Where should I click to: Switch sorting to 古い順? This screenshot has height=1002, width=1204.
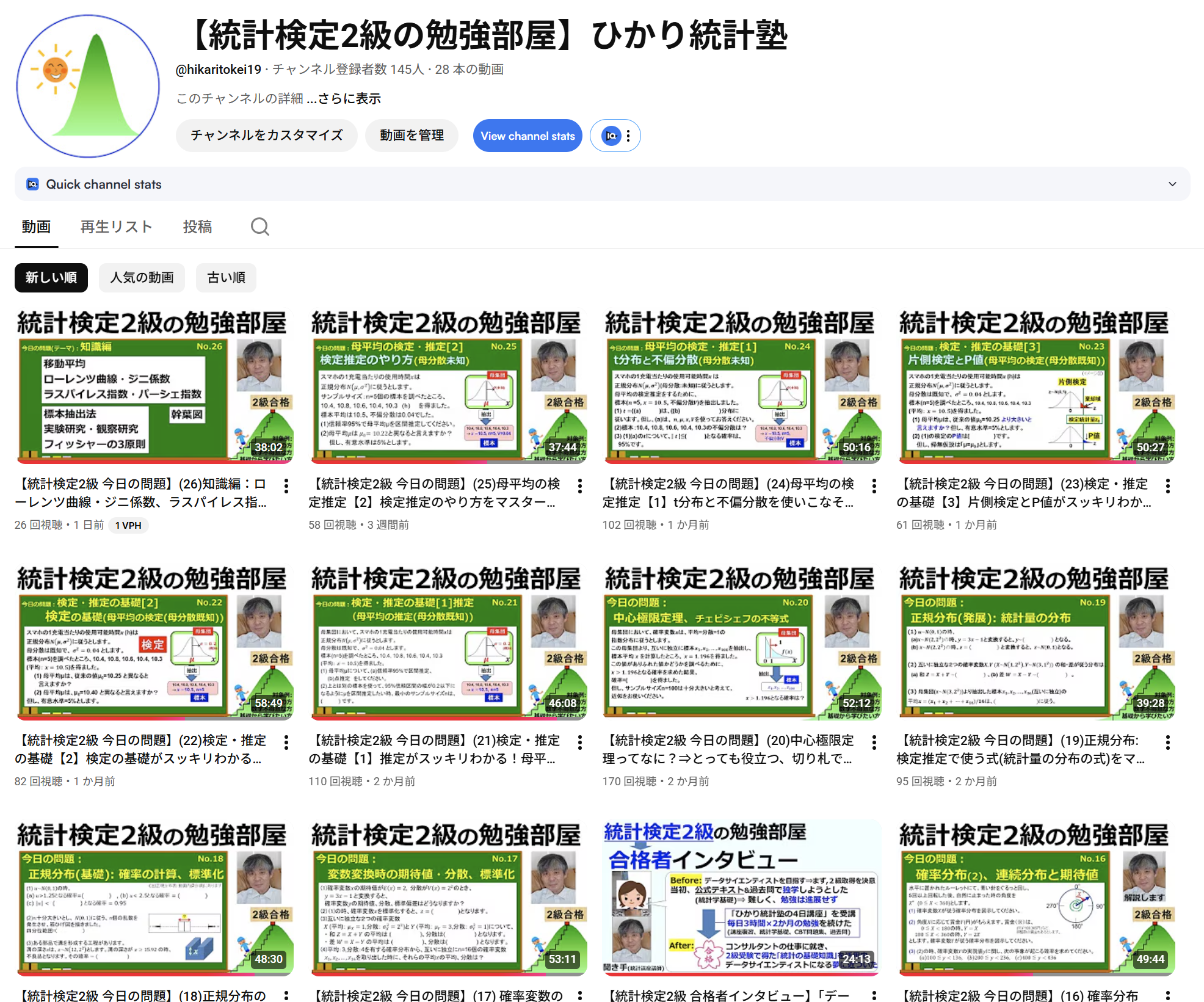226,278
